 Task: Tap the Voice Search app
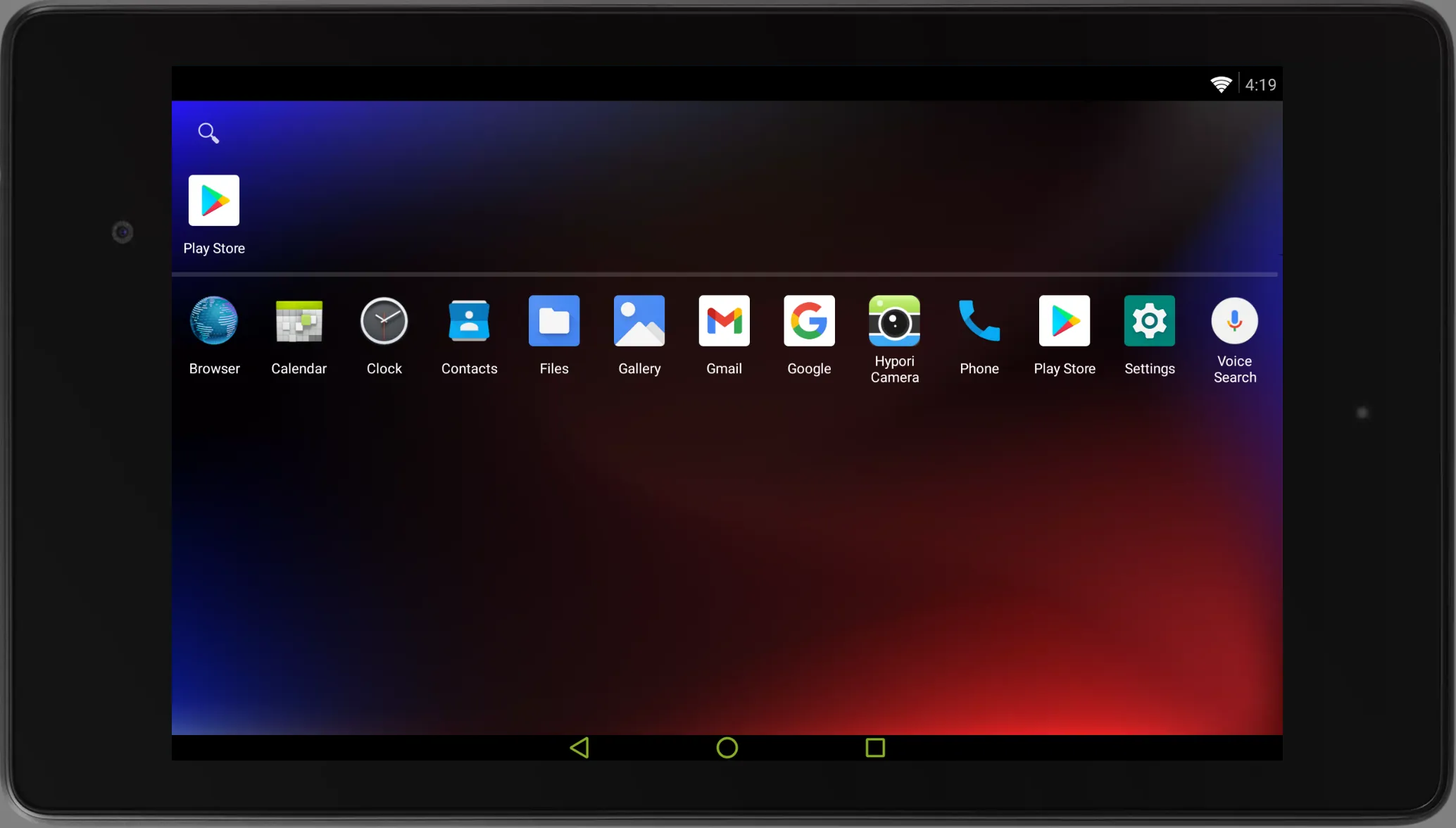click(x=1234, y=320)
